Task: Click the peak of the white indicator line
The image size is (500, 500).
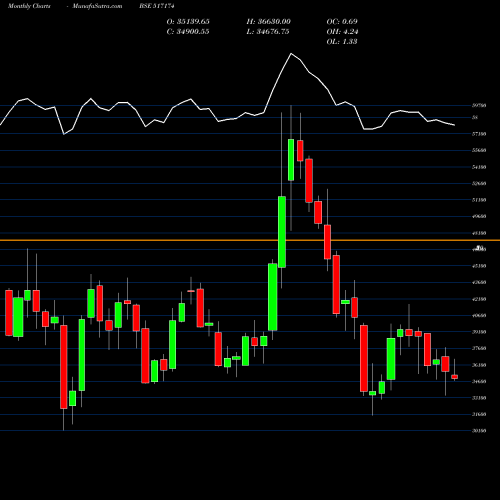Action: click(x=291, y=53)
